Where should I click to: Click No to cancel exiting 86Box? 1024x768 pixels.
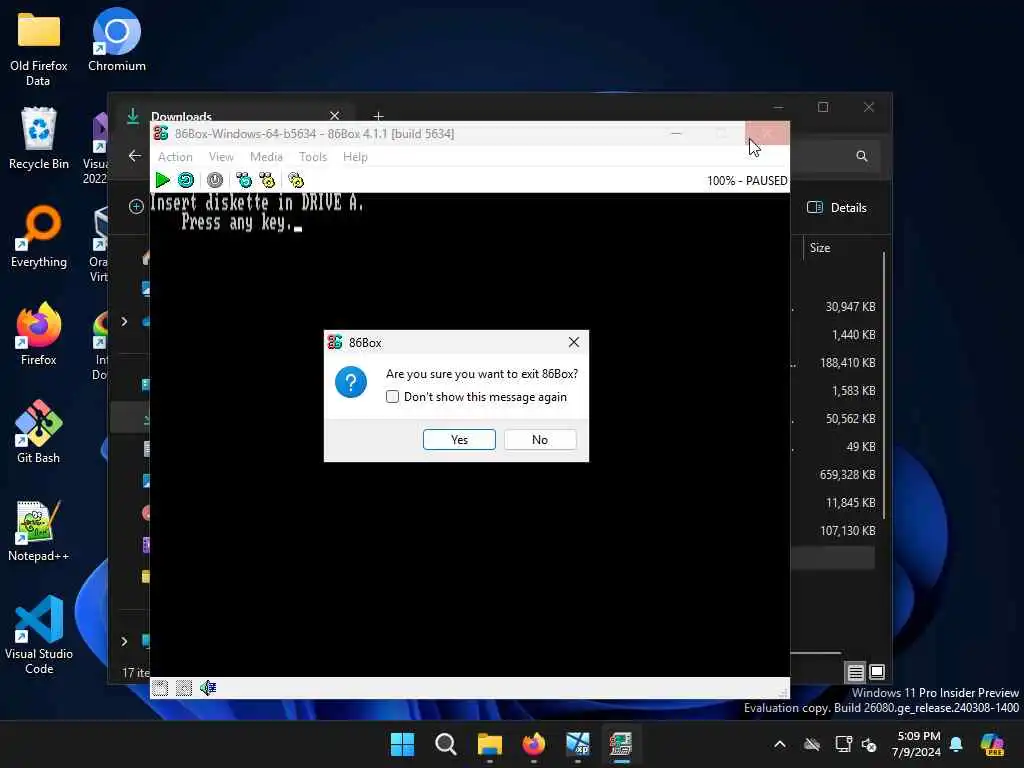(540, 440)
